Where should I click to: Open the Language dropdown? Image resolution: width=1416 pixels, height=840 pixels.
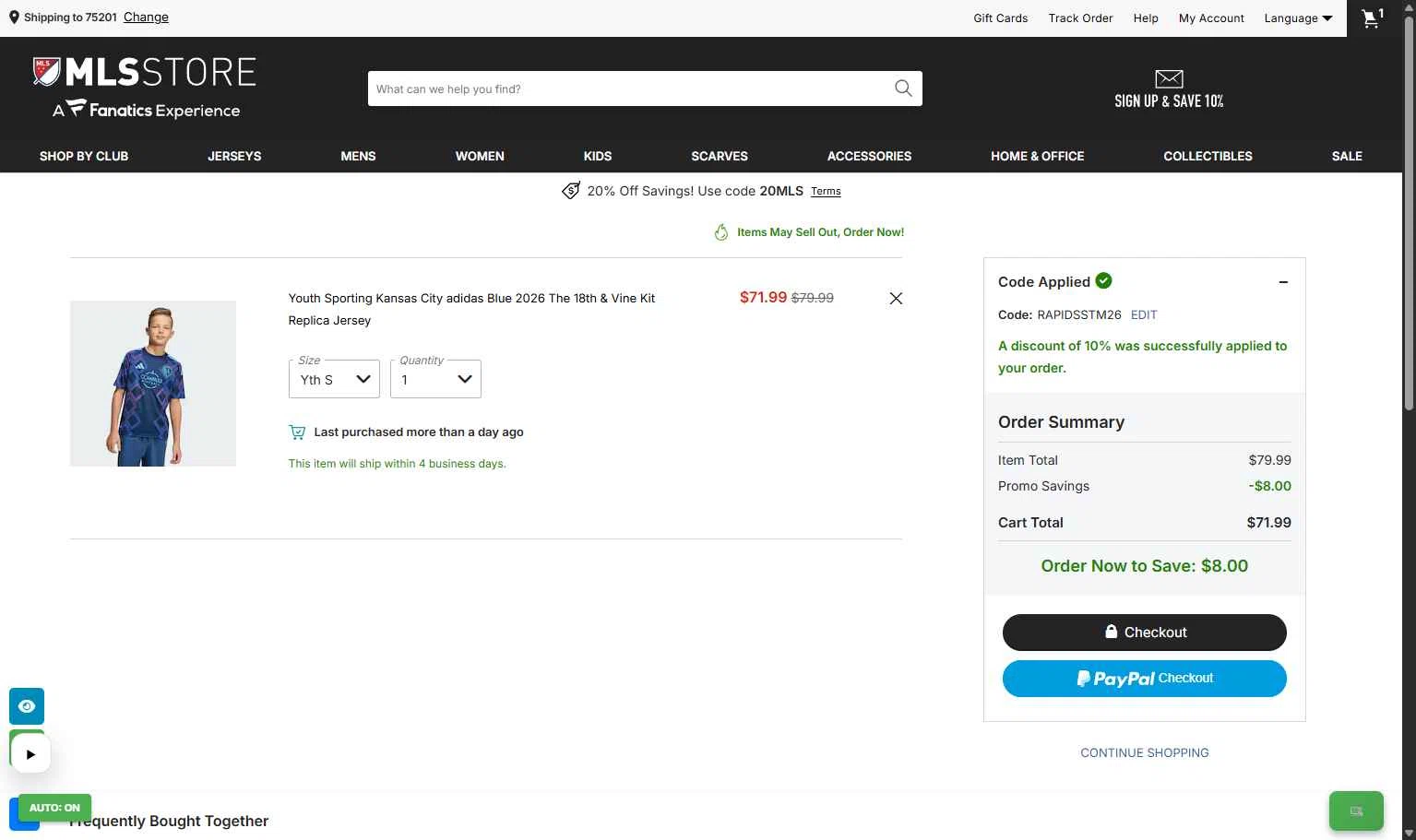1298,18
